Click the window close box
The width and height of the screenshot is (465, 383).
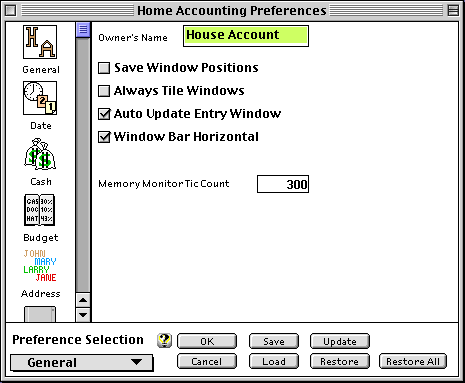click(x=11, y=10)
